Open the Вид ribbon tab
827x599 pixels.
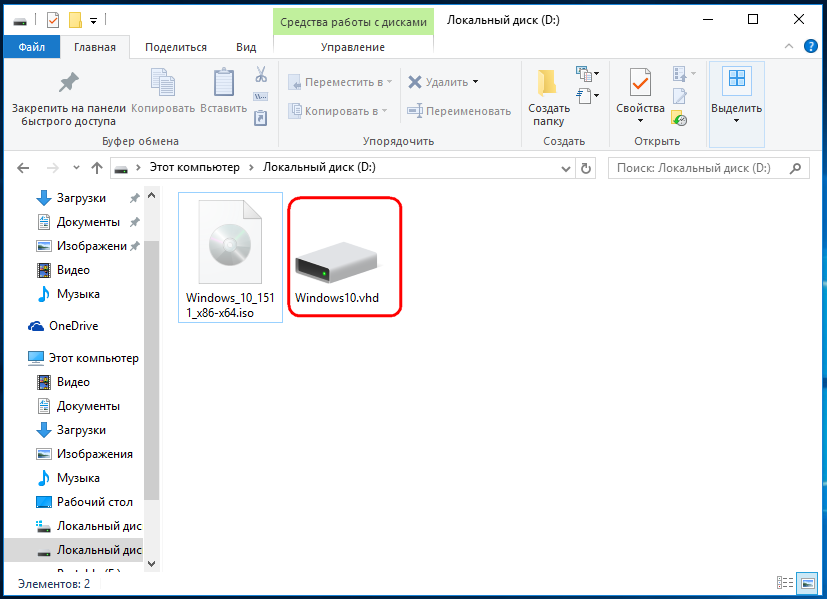click(246, 47)
